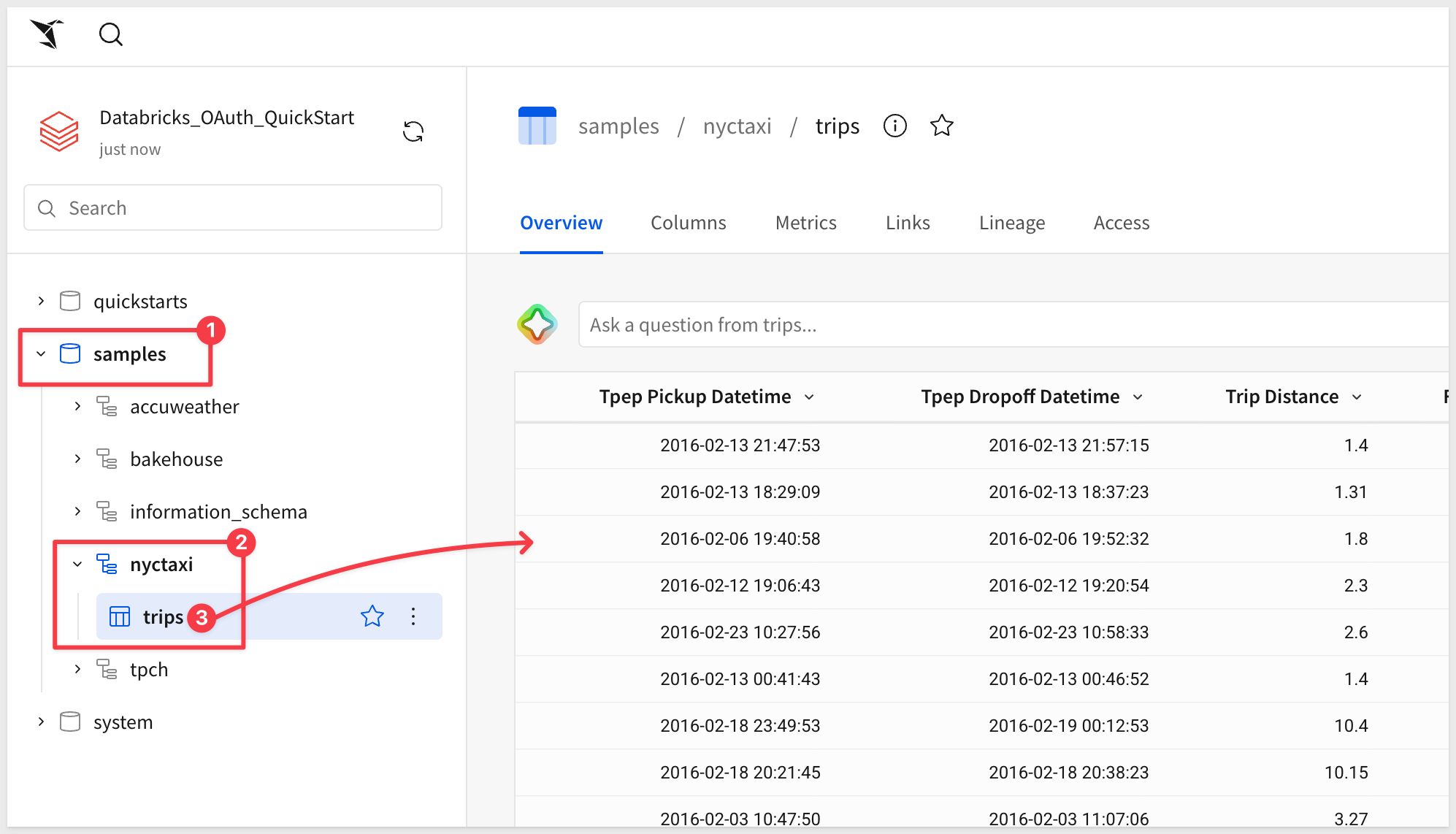Viewport: 1456px width, 834px height.
Task: Open Tpep Pickup Datetime column dropdown
Action: [x=809, y=397]
